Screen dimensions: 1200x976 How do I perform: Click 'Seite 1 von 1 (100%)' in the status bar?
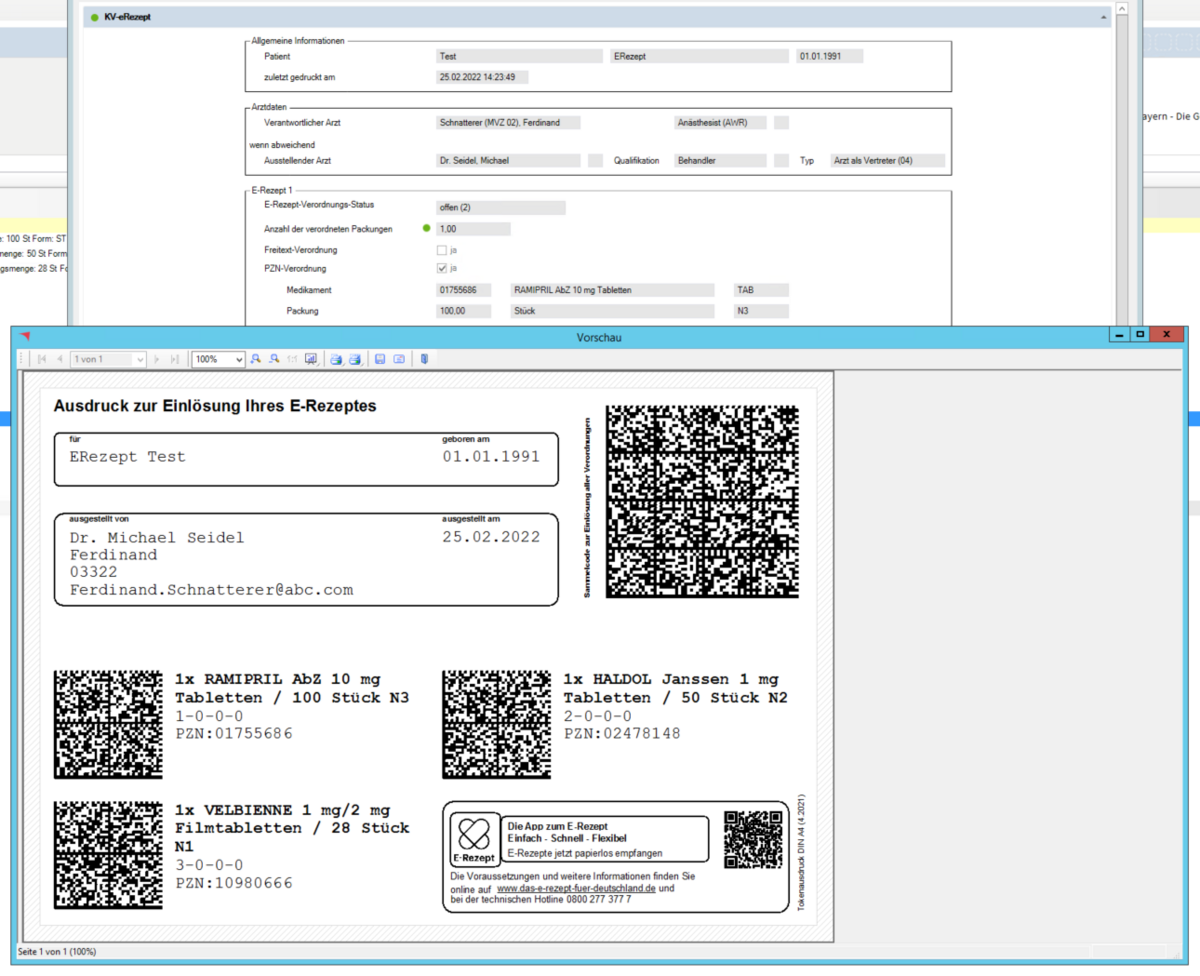[x=57, y=951]
